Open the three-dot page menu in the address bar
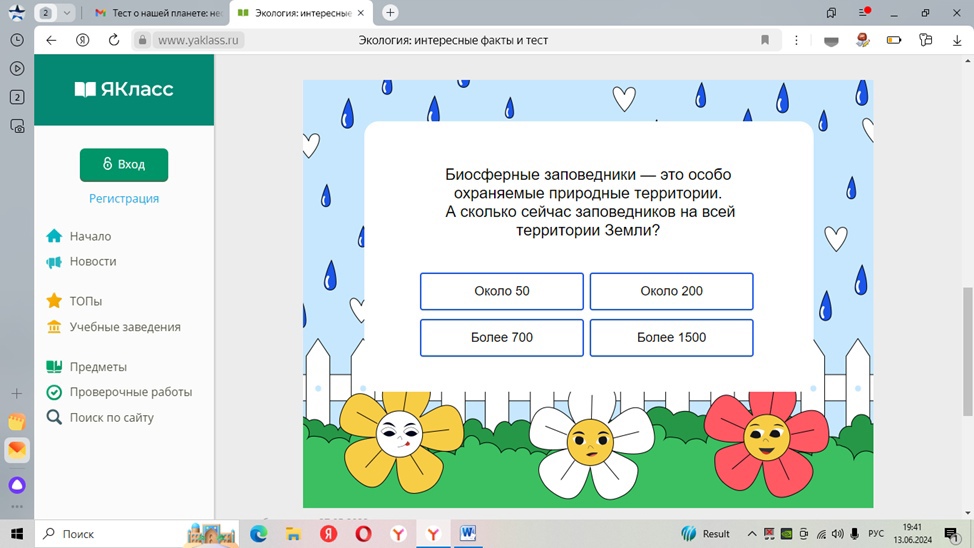Viewport: 974px width, 548px height. (x=796, y=40)
